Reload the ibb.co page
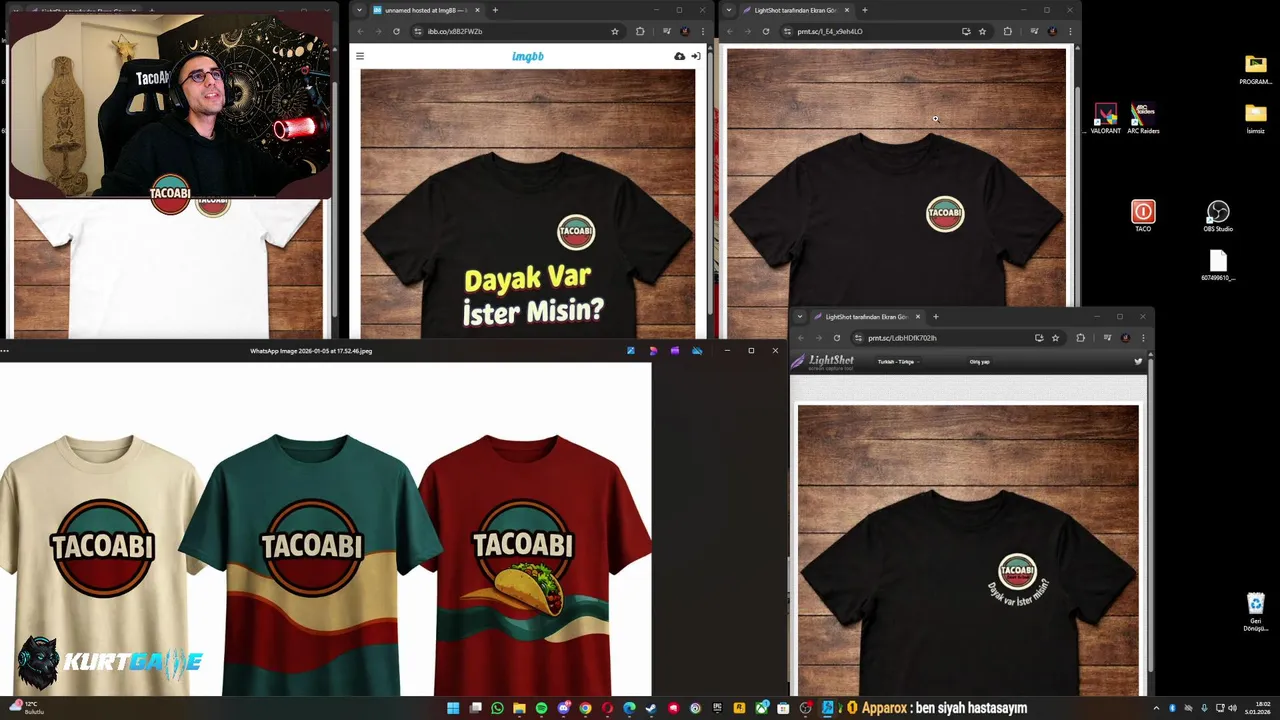This screenshot has height=720, width=1280. pyautogui.click(x=396, y=31)
